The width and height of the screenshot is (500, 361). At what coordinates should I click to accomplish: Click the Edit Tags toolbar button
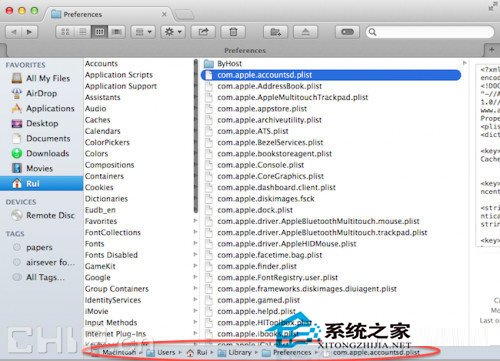pyautogui.click(x=347, y=32)
